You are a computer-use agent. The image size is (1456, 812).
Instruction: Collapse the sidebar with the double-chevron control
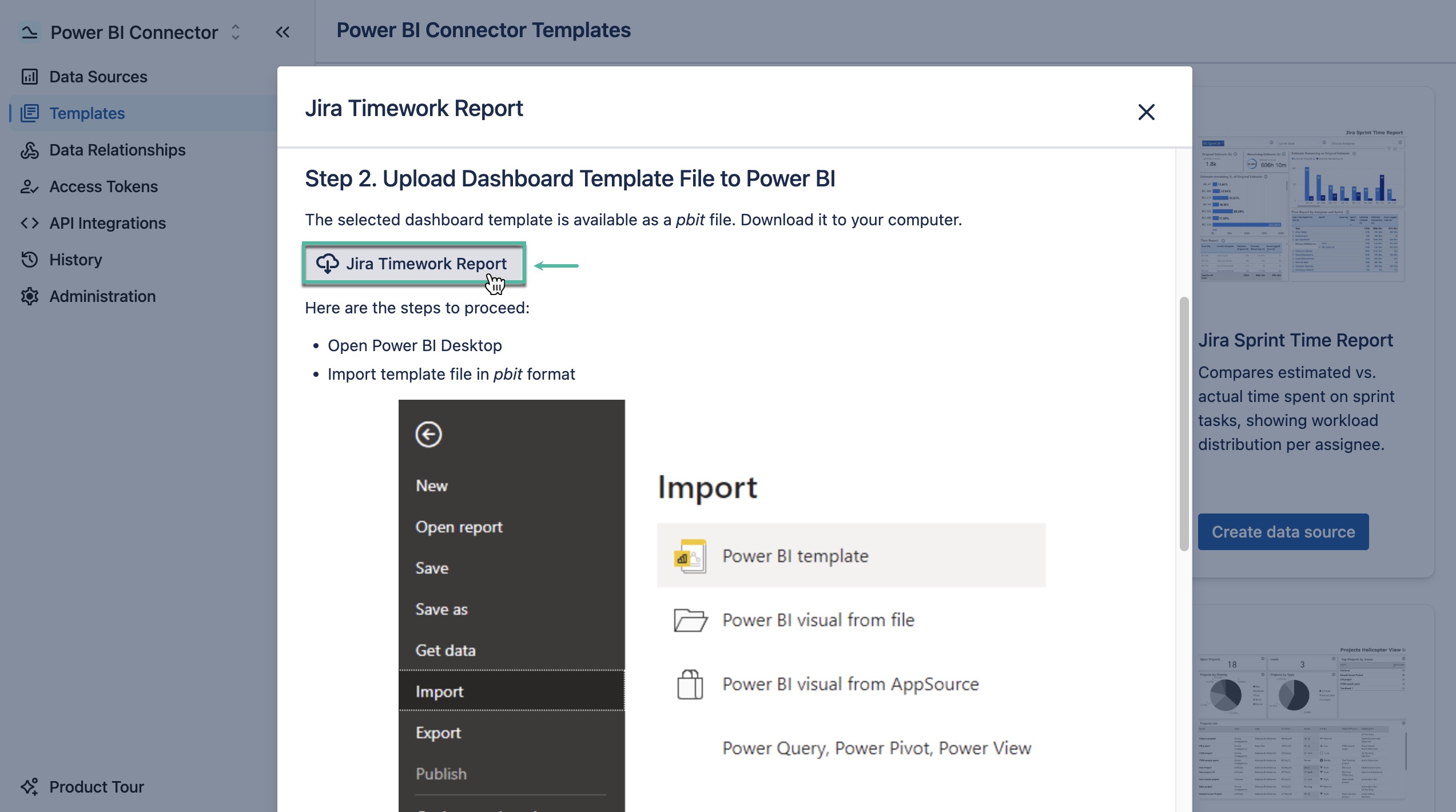click(x=282, y=32)
